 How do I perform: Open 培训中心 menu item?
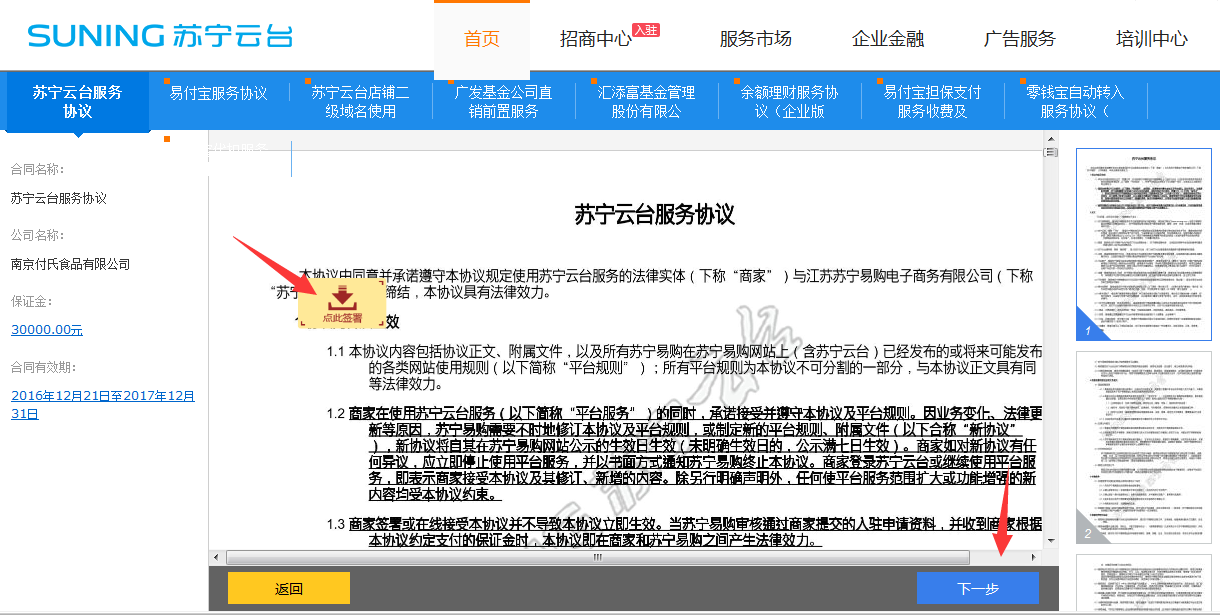[1152, 39]
